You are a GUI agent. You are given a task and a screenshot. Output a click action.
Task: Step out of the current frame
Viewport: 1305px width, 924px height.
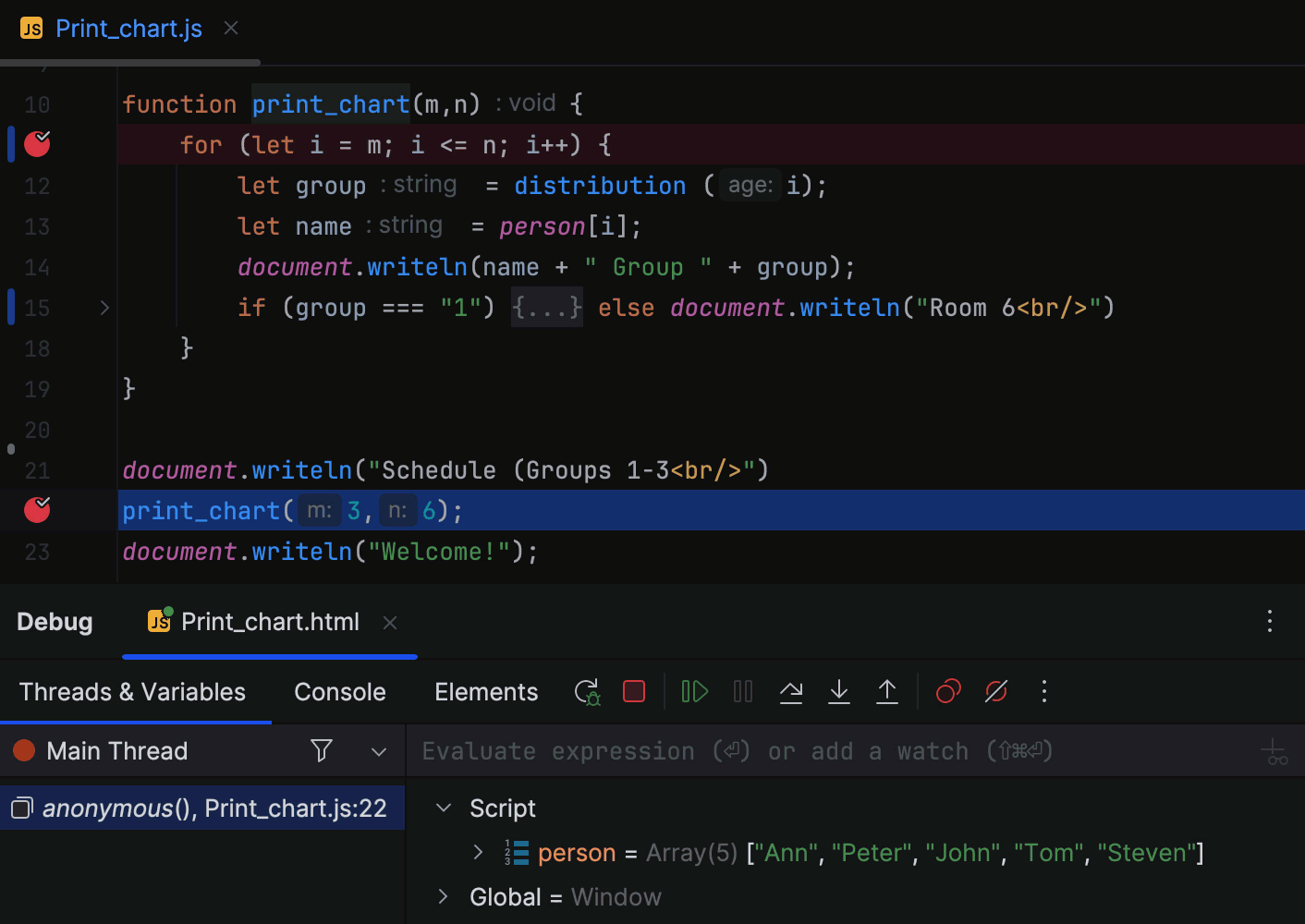[x=887, y=691]
